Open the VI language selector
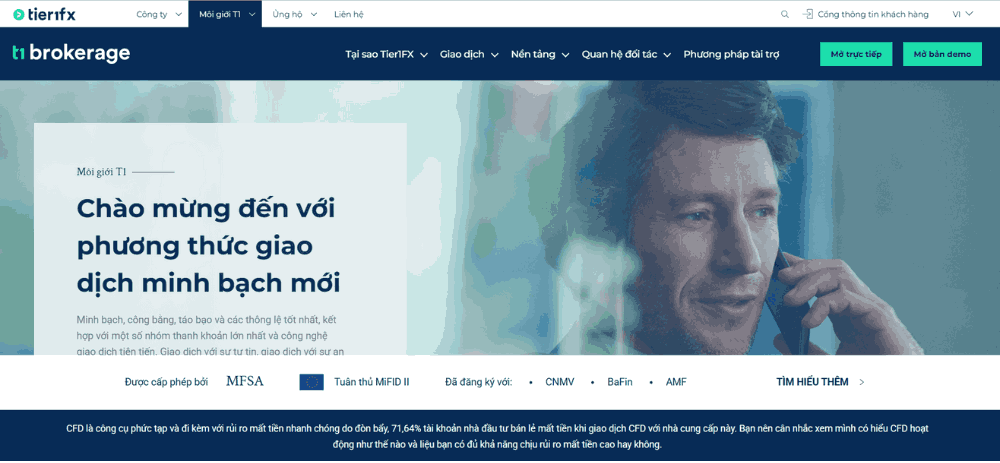Viewport: 1000px width, 463px height. click(962, 14)
